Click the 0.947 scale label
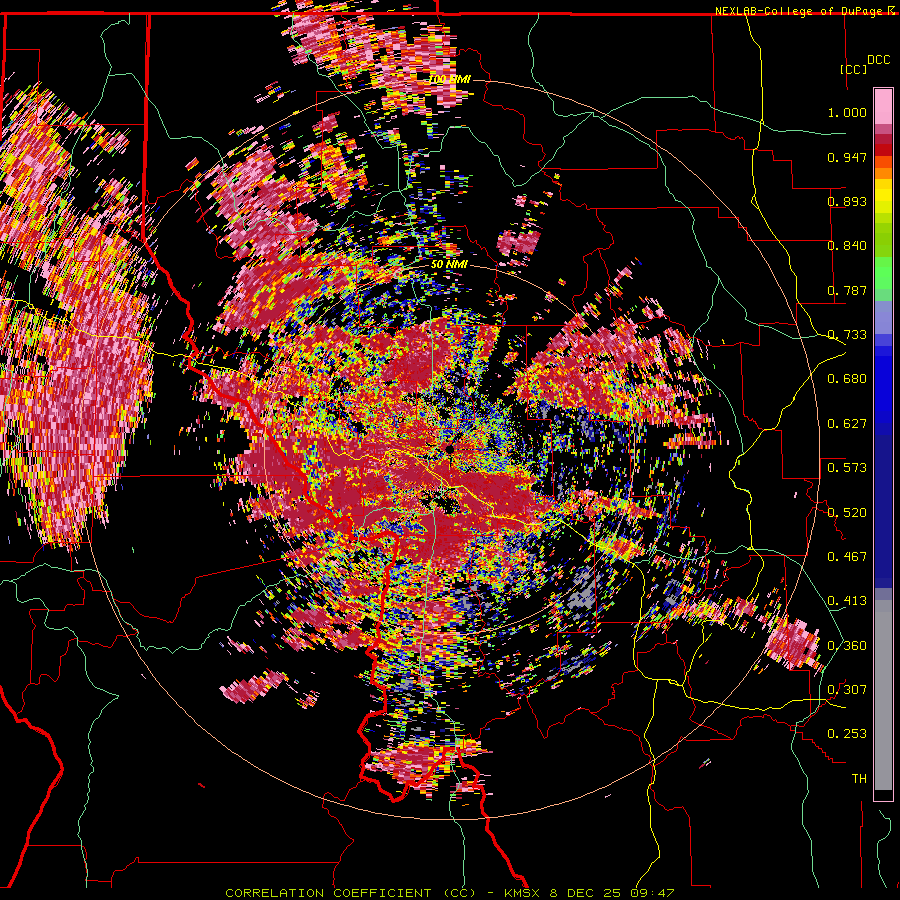Image resolution: width=900 pixels, height=900 pixels. [847, 157]
